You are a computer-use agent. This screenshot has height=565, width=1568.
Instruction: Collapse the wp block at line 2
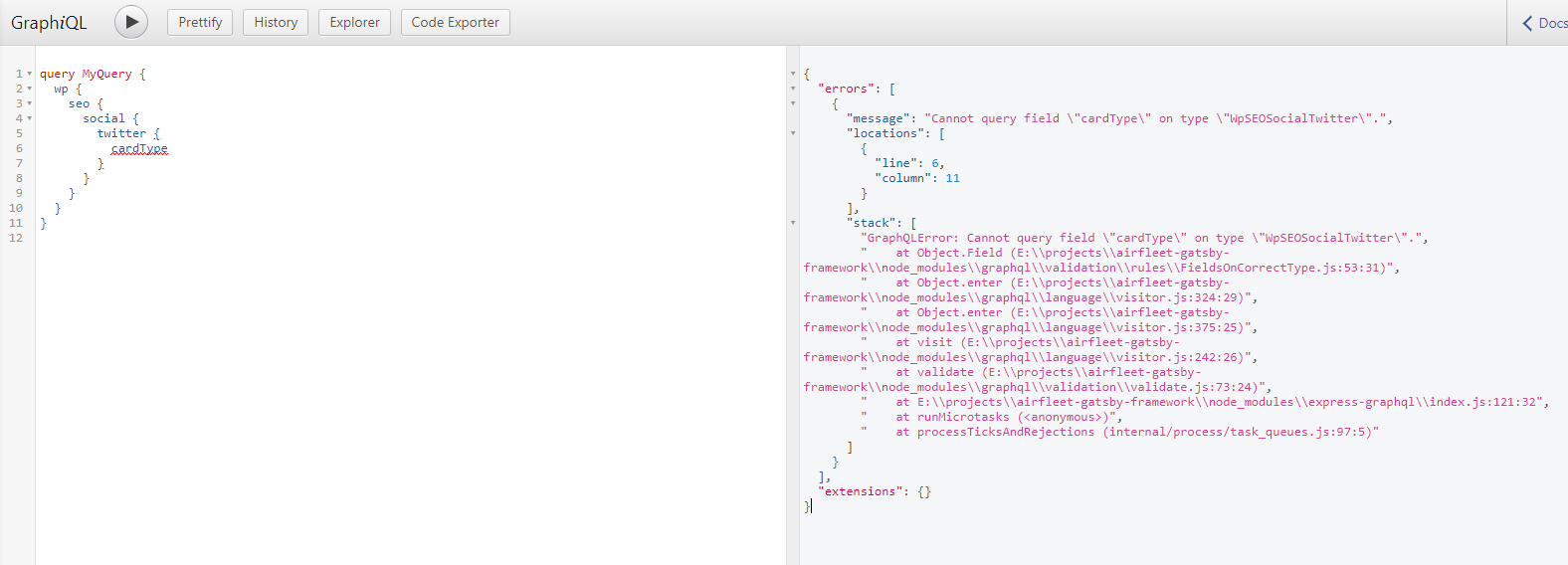(29, 89)
